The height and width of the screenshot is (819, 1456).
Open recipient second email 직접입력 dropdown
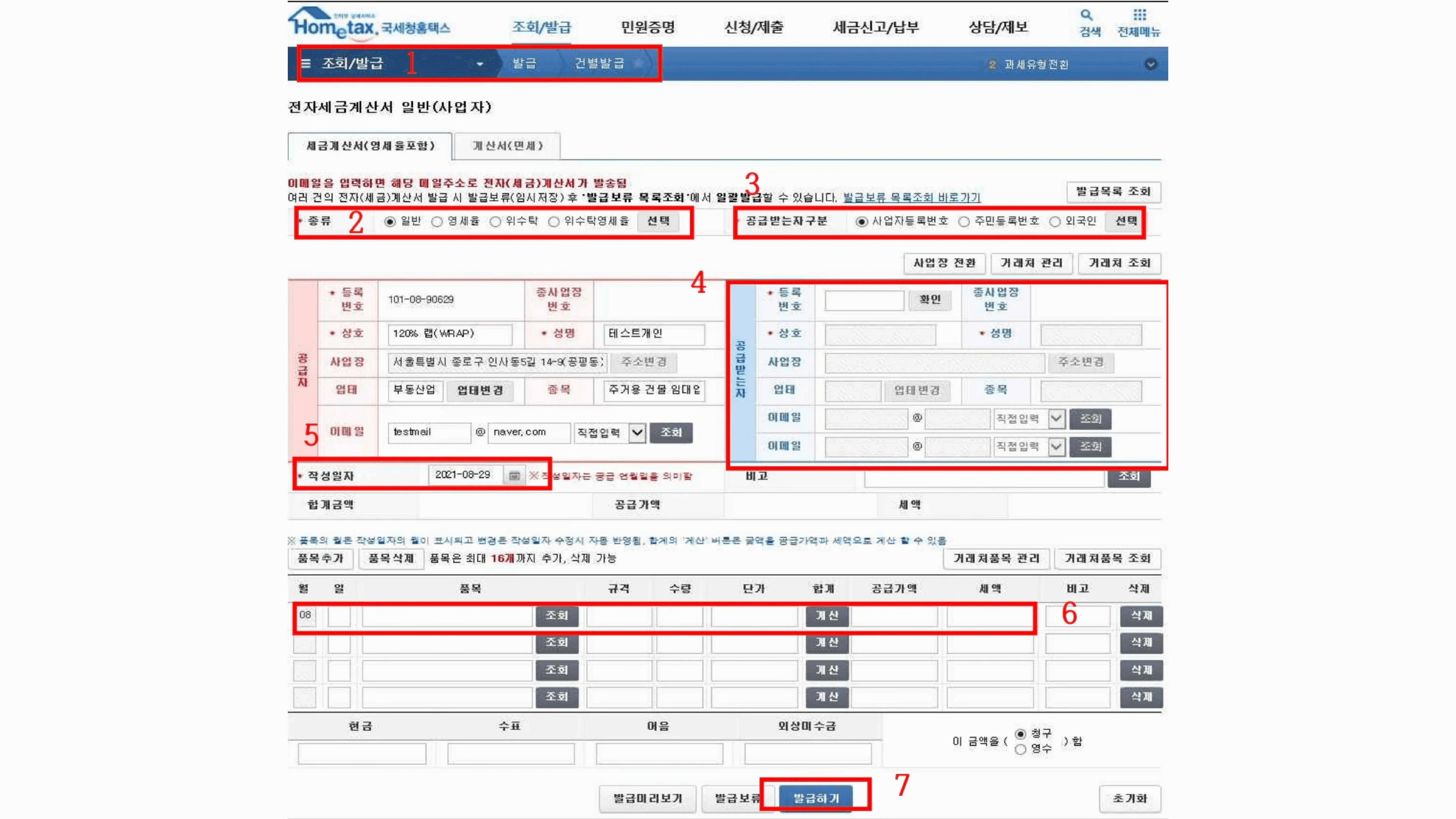click(1030, 447)
